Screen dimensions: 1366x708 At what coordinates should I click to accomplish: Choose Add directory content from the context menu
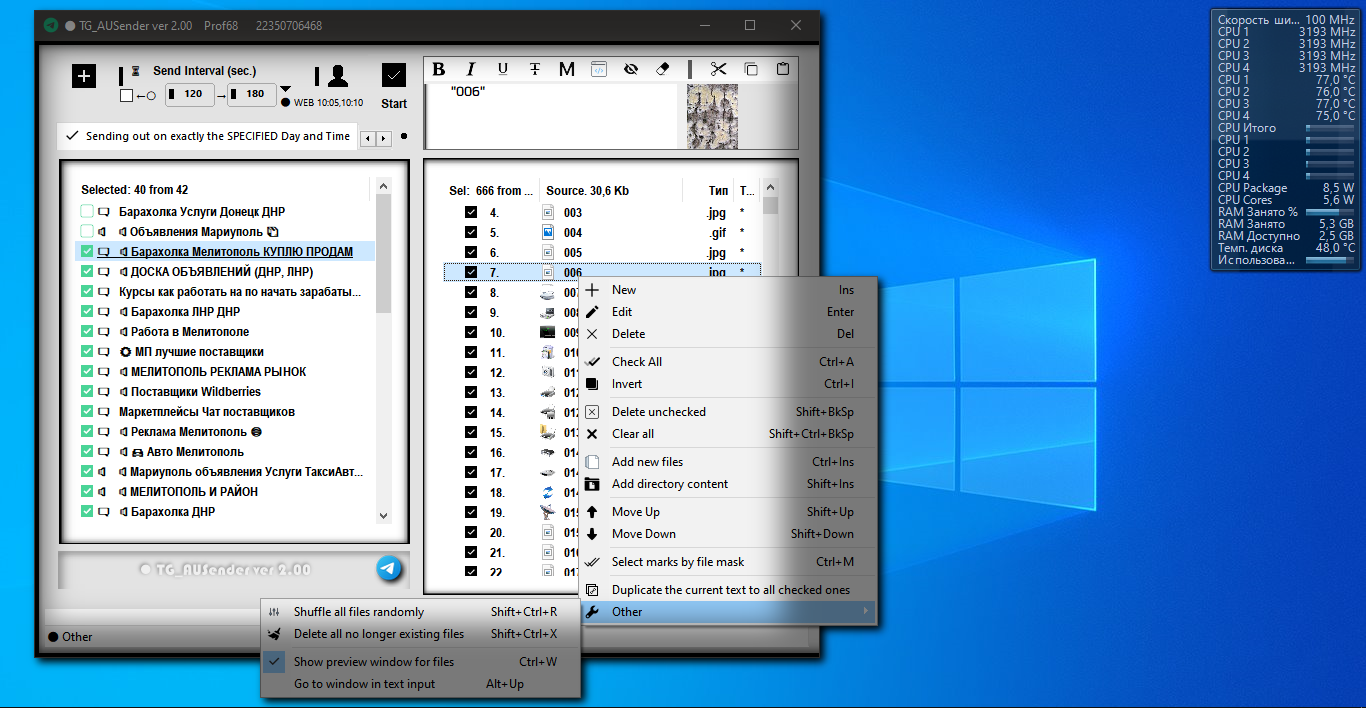(670, 484)
